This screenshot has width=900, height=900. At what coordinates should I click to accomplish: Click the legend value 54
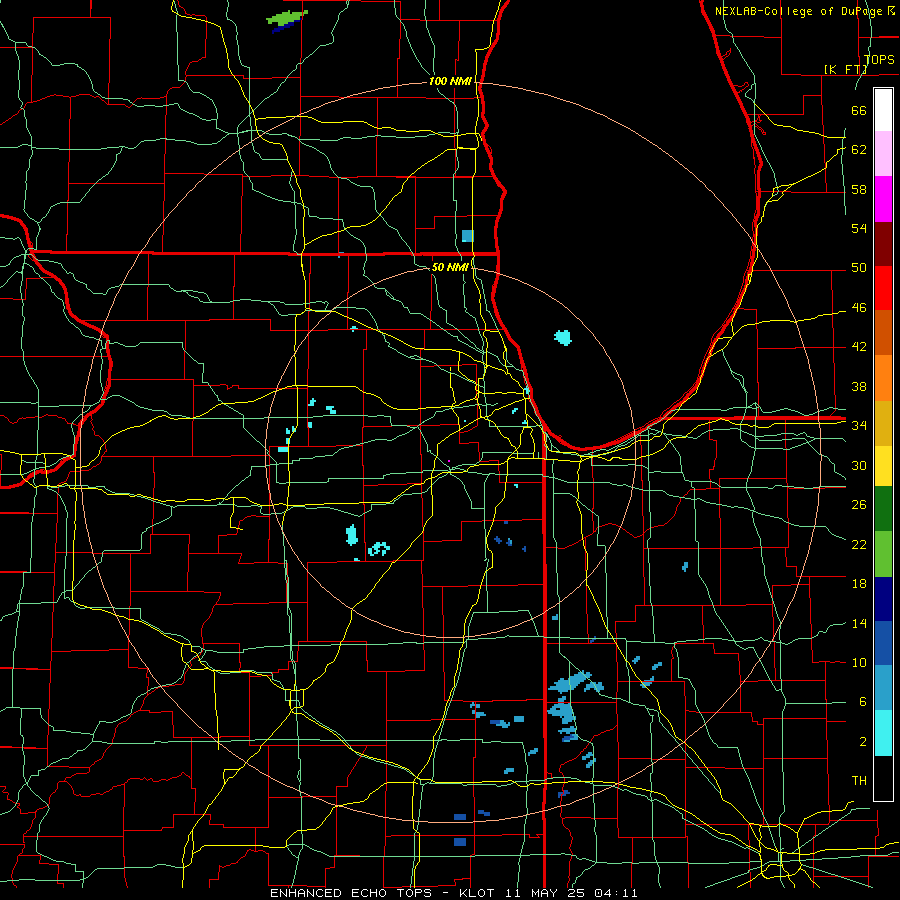click(x=859, y=228)
